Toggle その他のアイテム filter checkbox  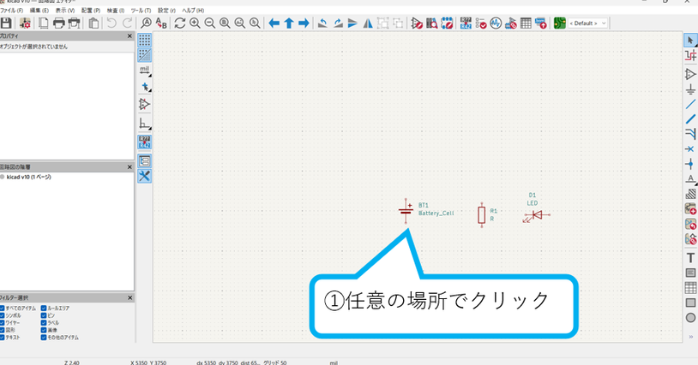coord(44,337)
